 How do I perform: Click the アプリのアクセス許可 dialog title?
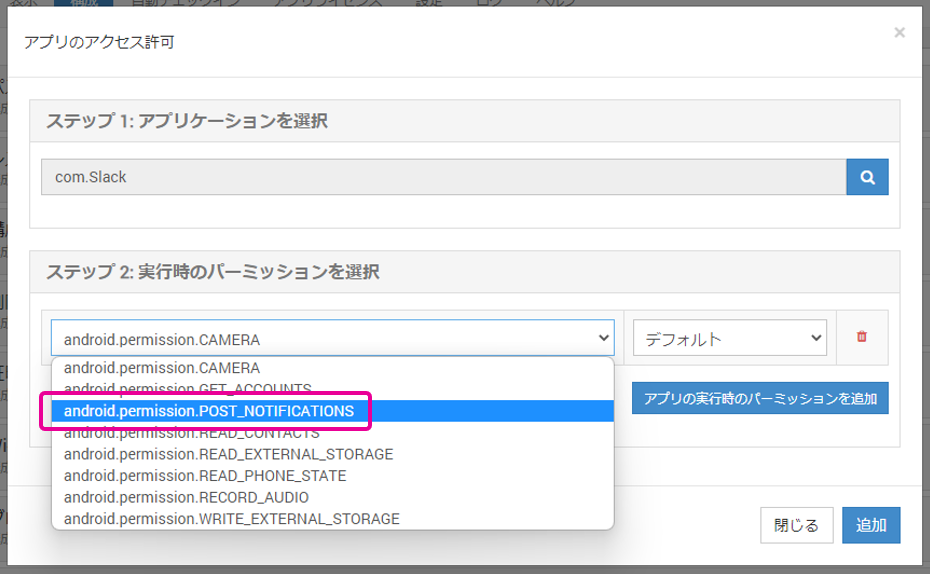[x=99, y=42]
